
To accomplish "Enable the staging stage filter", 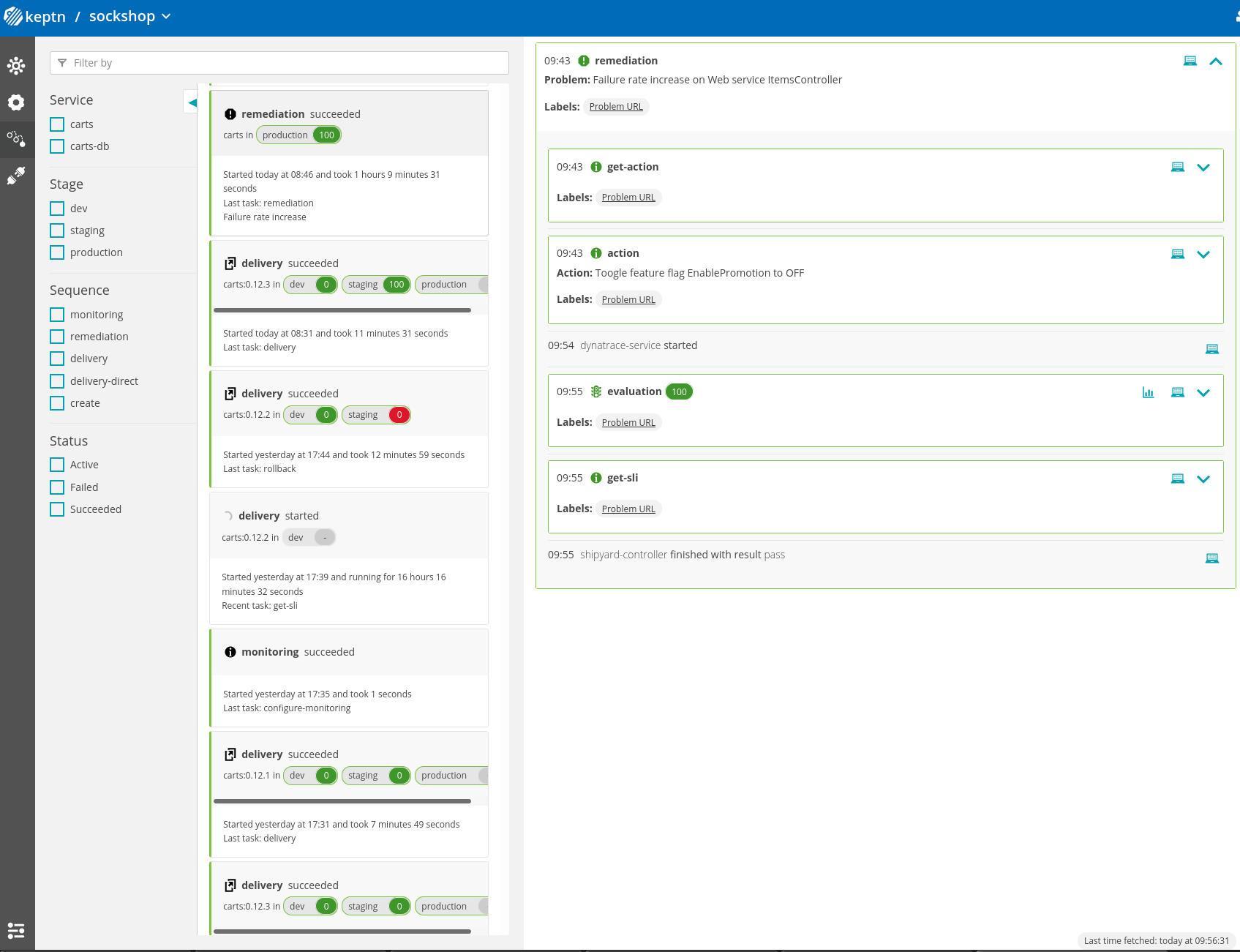I will tap(57, 230).
